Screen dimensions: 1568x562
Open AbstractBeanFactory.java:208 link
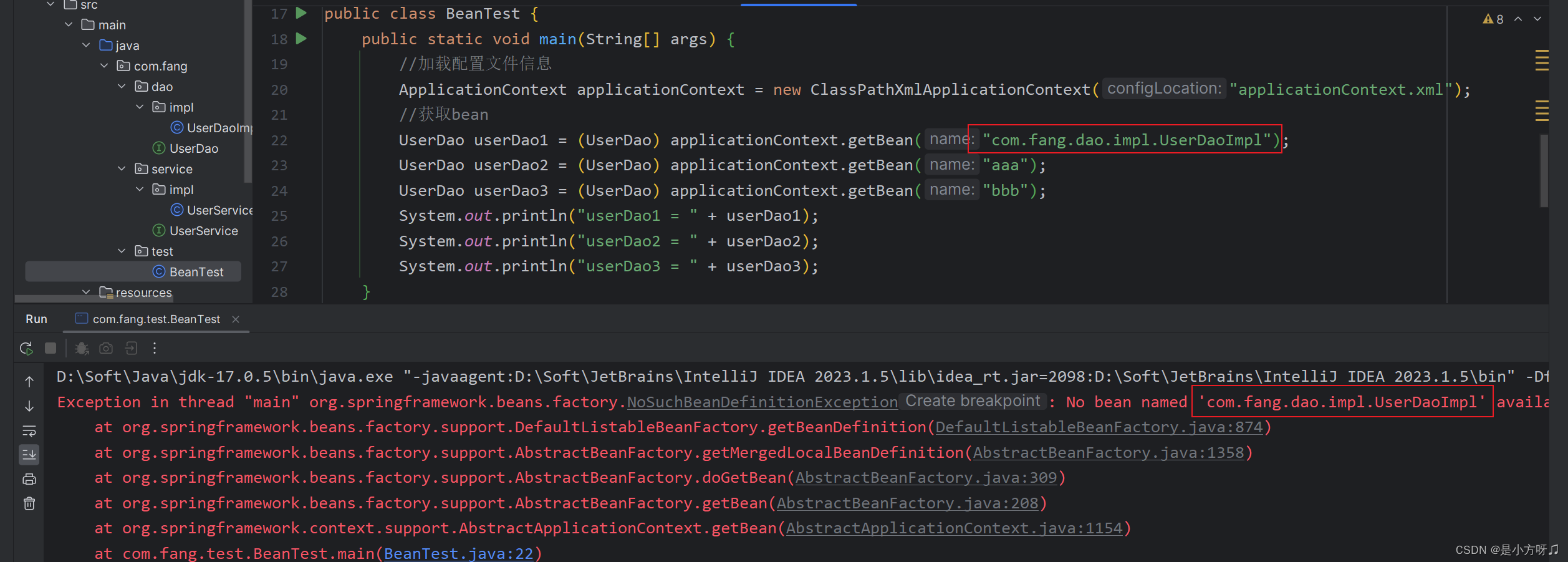907,503
